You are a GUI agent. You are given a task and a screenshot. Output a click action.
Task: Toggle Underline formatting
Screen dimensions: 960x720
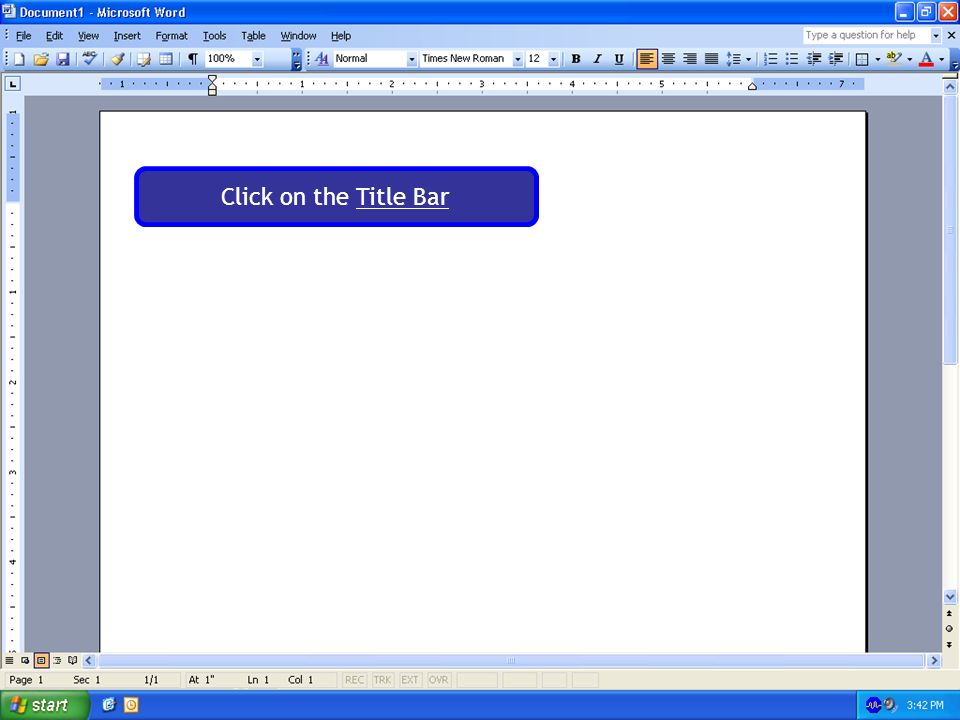619,59
